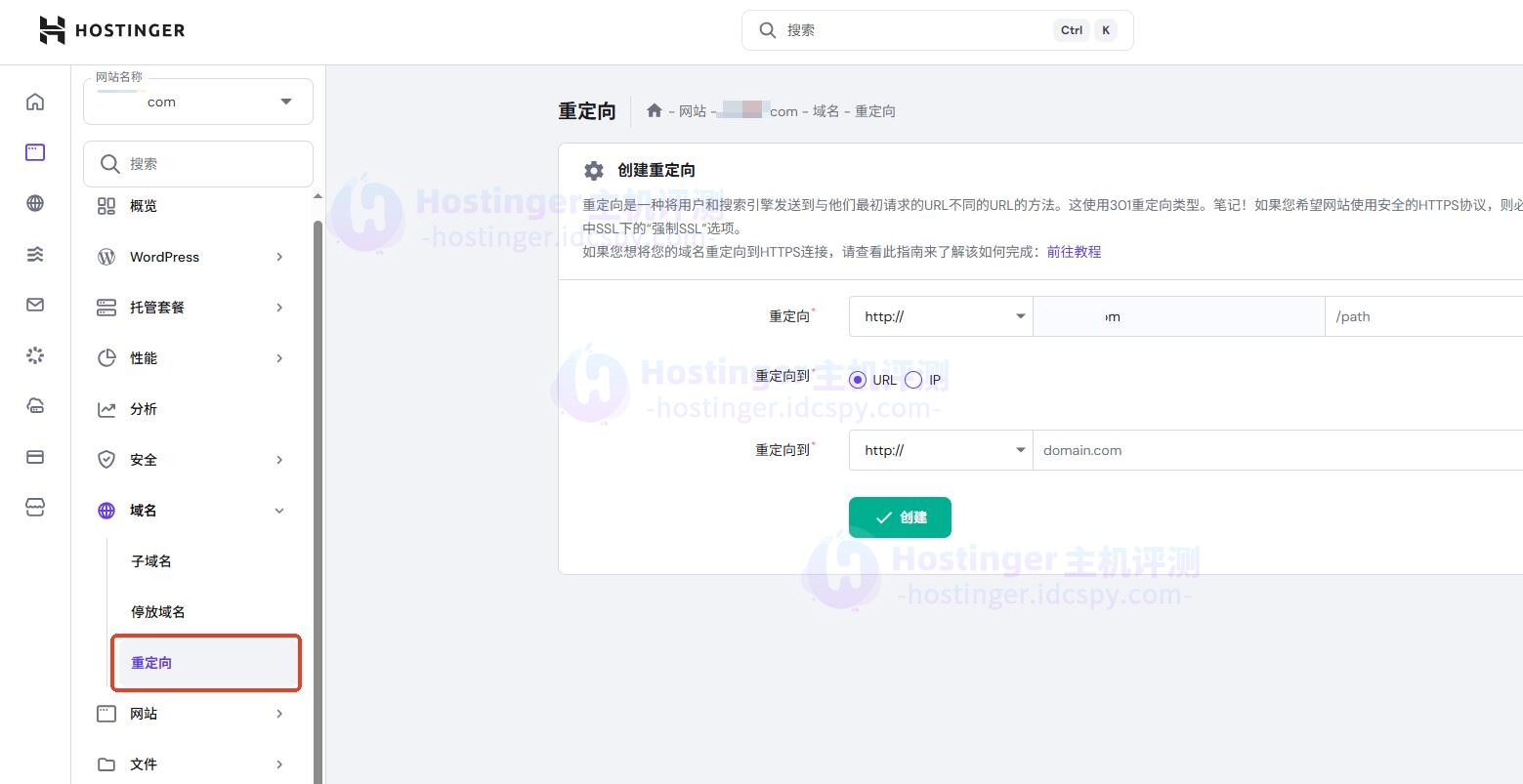Click the breadcrumb home icon
This screenshot has height=784, width=1523.
coord(655,111)
